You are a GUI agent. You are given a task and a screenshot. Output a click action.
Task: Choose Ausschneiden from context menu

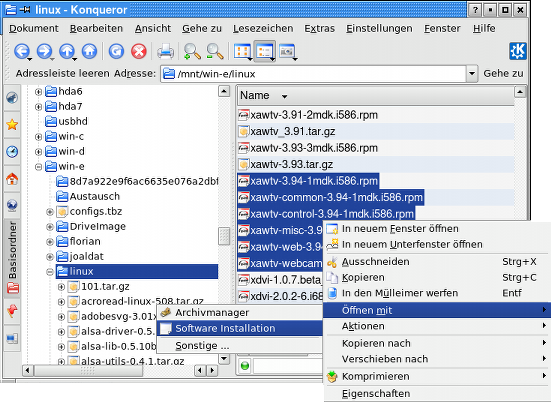coord(437,262)
